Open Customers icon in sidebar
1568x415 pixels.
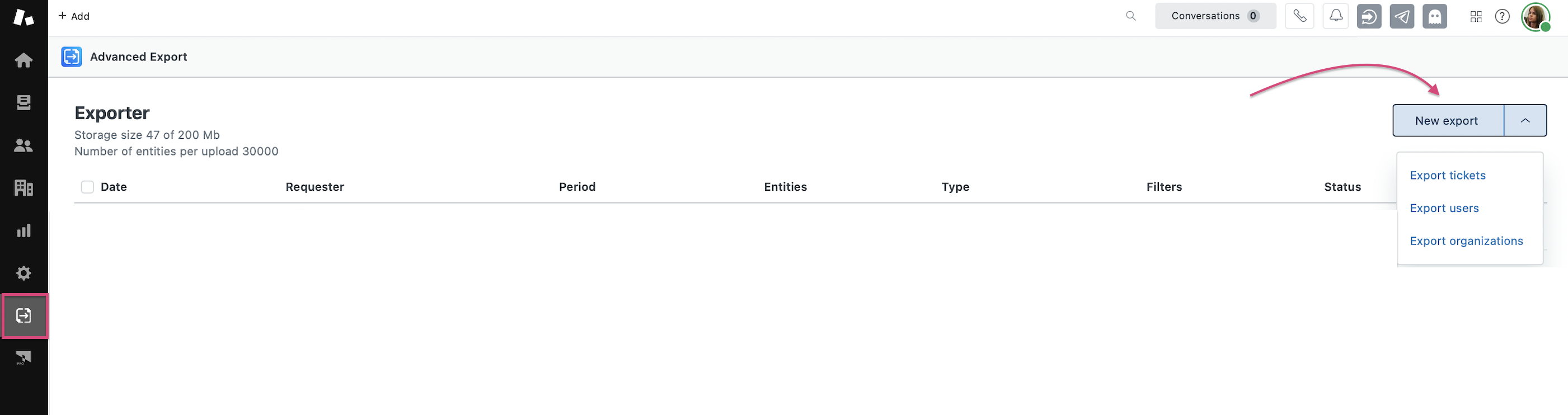(x=24, y=145)
